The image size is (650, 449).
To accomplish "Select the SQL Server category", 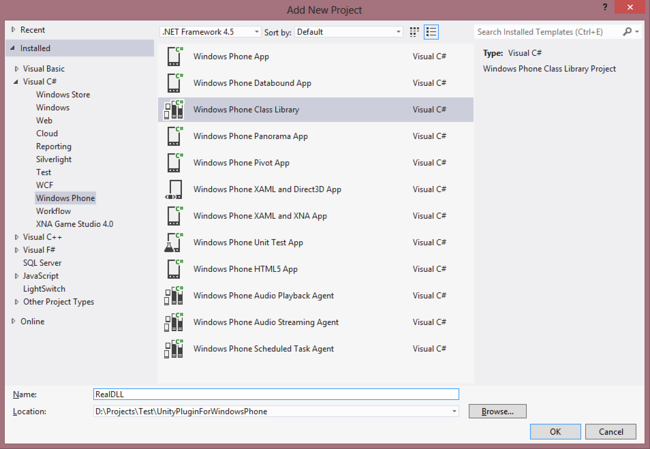I will coord(42,263).
